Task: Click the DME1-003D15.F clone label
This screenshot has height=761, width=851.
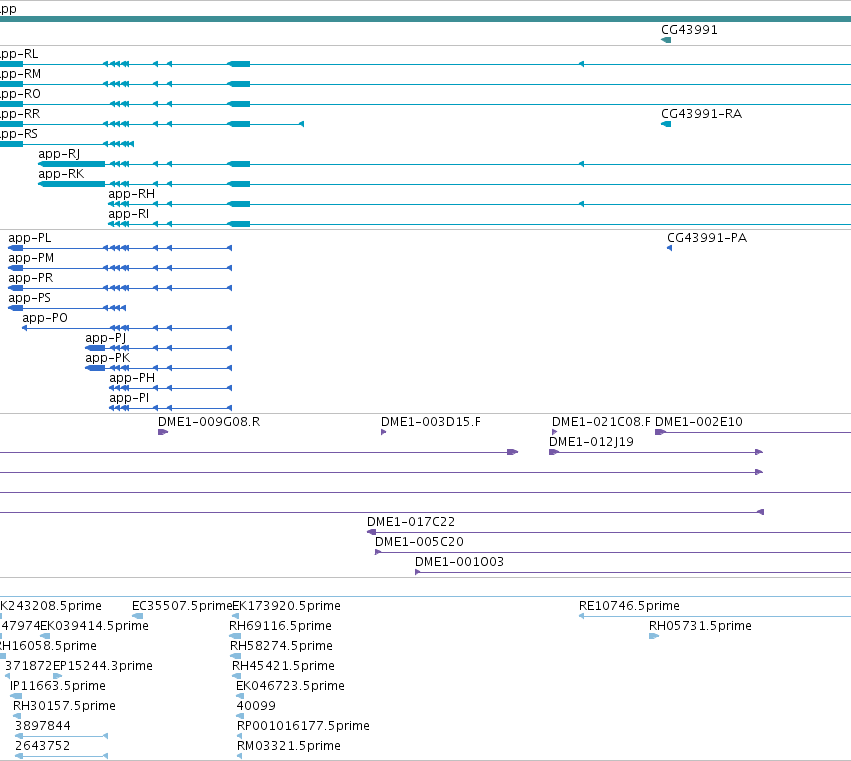Action: click(x=430, y=422)
